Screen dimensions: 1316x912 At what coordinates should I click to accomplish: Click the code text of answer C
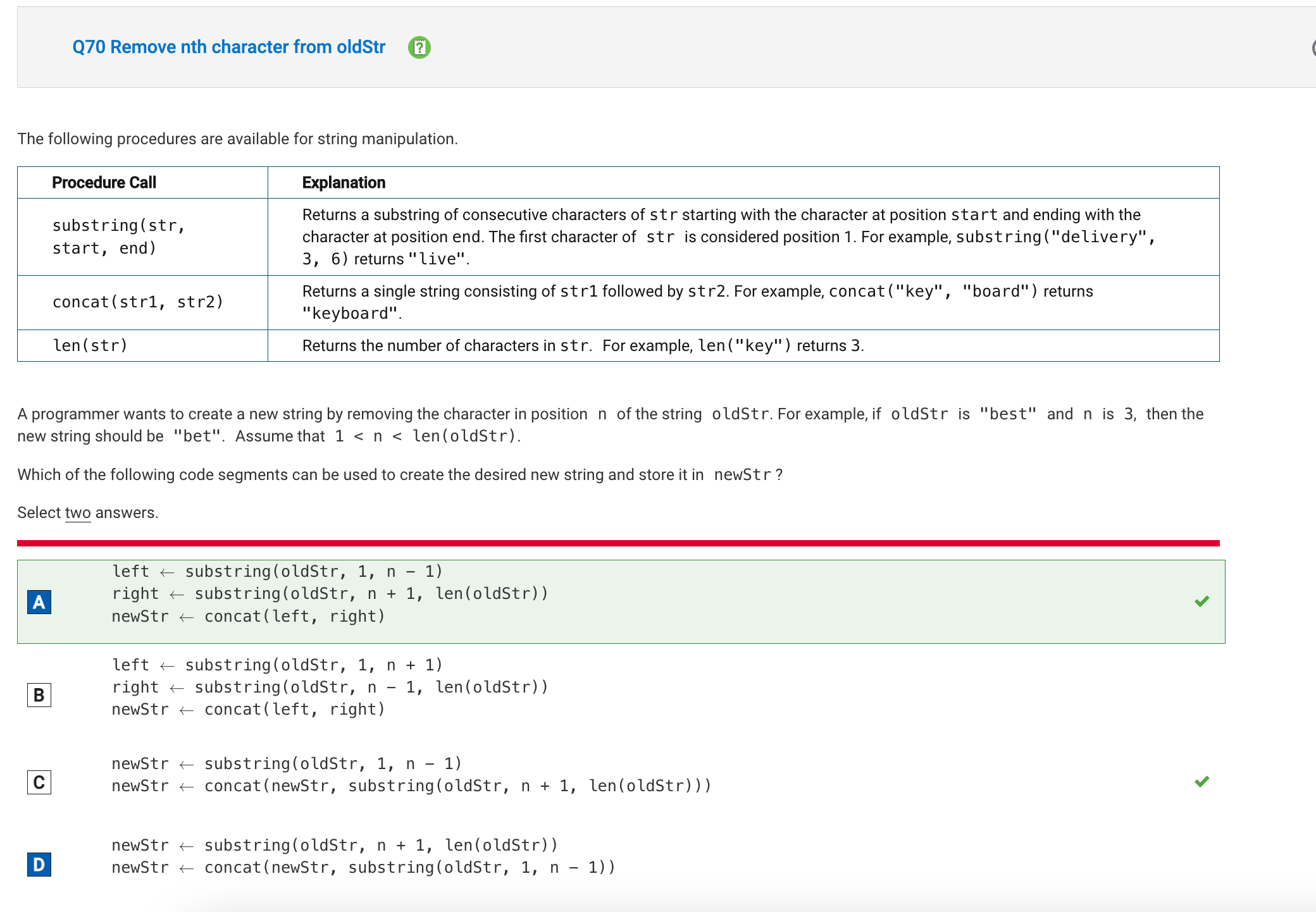411,775
